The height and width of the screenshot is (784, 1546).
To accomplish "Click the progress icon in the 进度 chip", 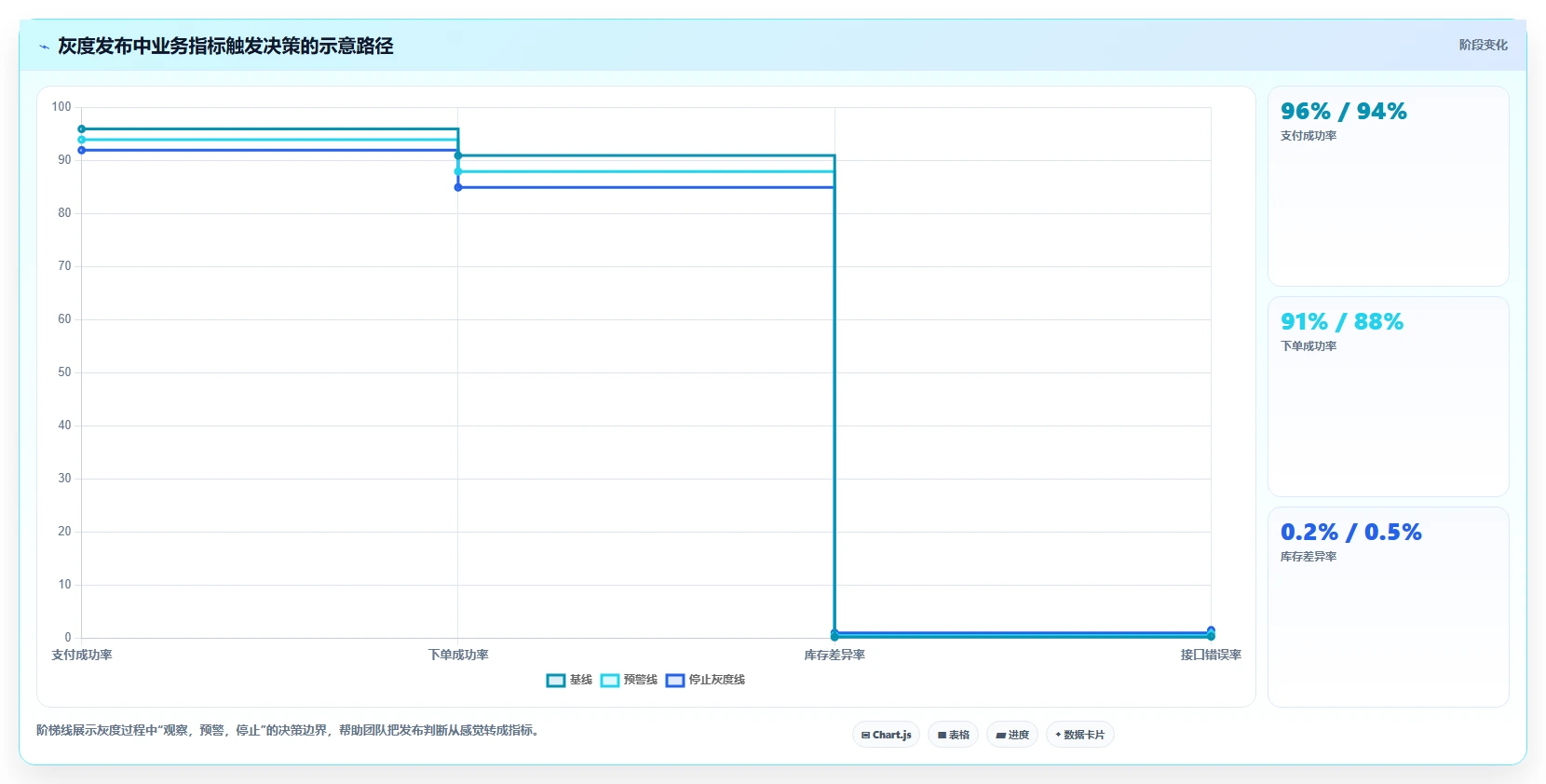I will coord(1000,736).
